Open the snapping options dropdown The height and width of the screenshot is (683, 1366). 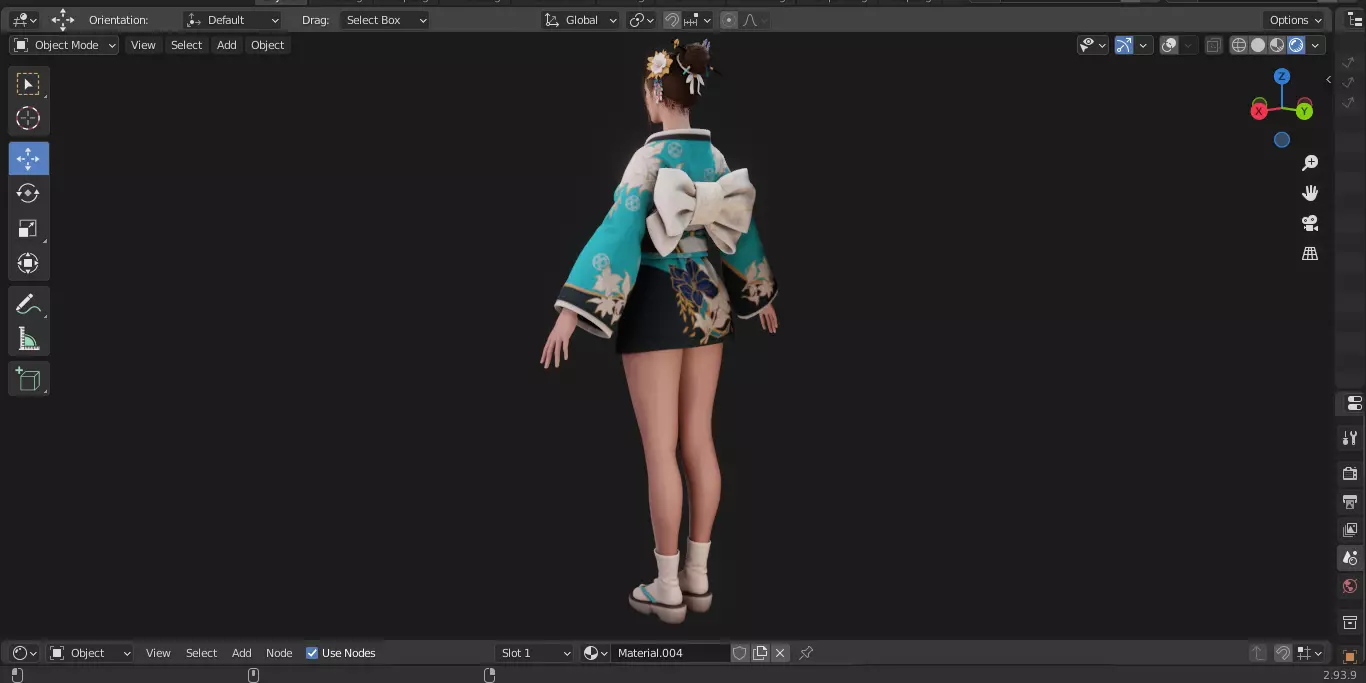tap(699, 20)
